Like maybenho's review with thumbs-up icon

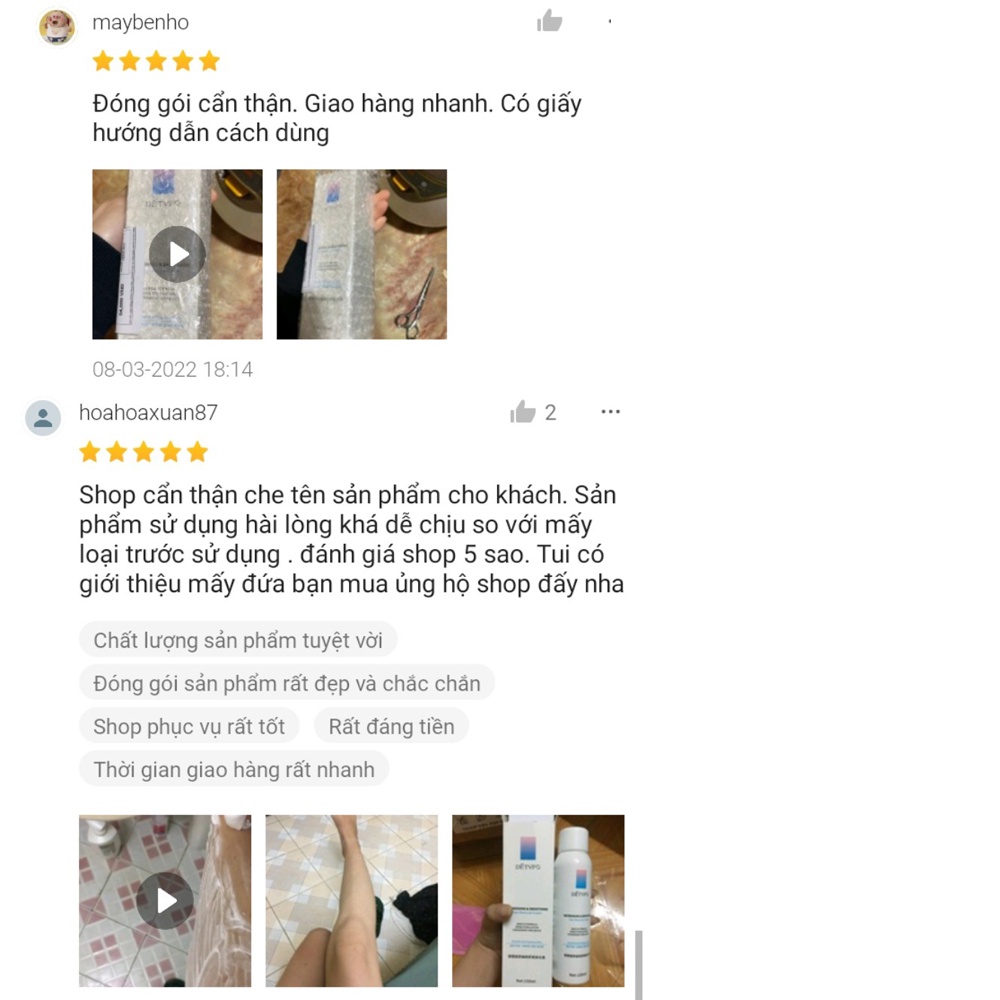tap(549, 21)
